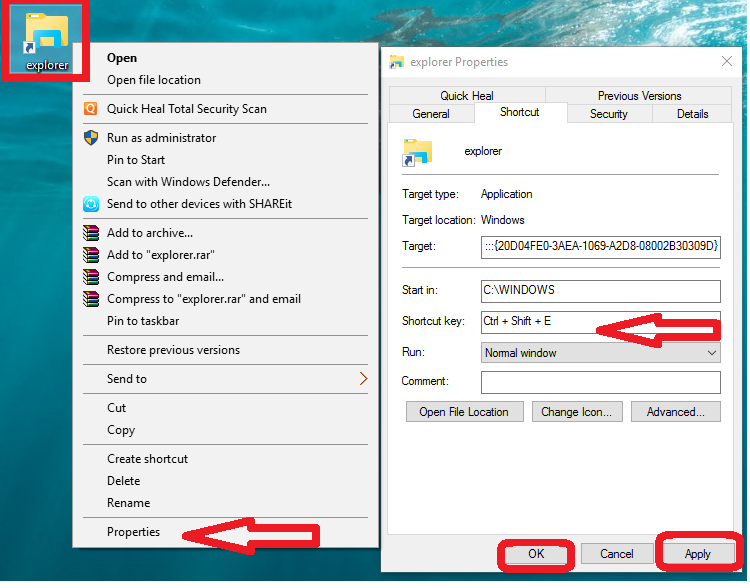Screen dimensions: 750x588
Task: Click the Properties dialog title bar icon
Action: 397,62
